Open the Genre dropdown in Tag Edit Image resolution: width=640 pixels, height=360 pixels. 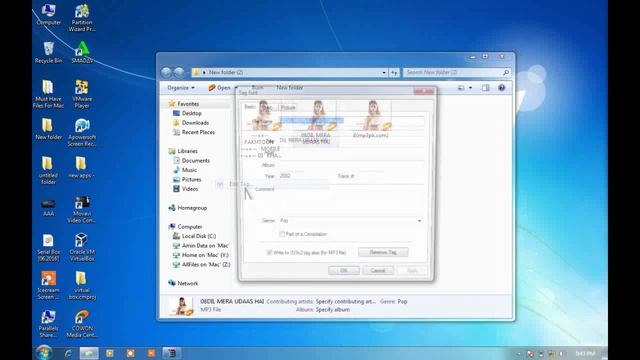(x=419, y=220)
